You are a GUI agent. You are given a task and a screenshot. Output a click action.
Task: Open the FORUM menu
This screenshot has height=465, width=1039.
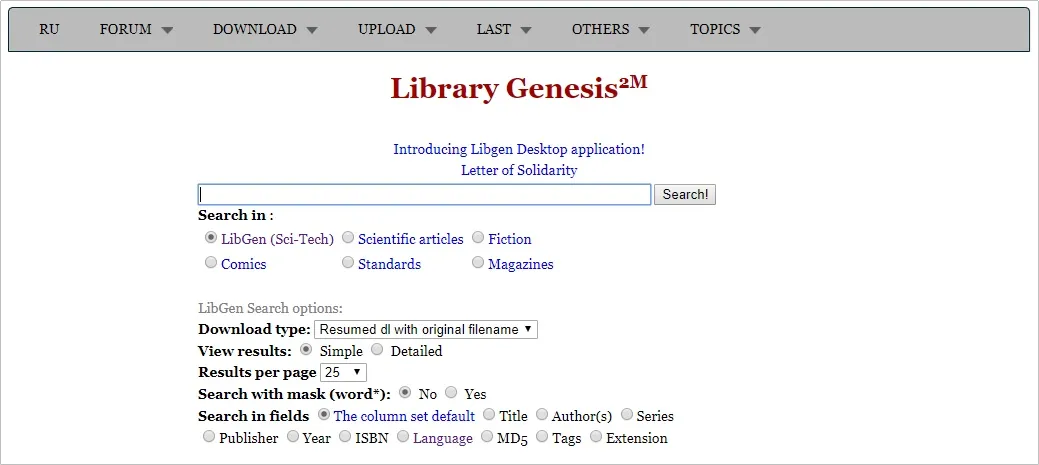click(x=136, y=29)
